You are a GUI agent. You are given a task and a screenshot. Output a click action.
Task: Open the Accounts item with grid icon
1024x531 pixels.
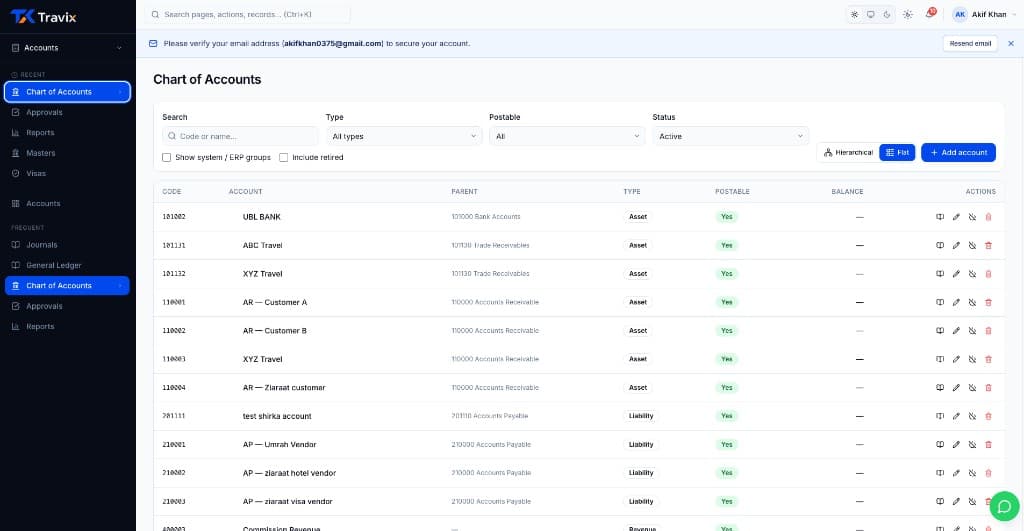tap(67, 204)
